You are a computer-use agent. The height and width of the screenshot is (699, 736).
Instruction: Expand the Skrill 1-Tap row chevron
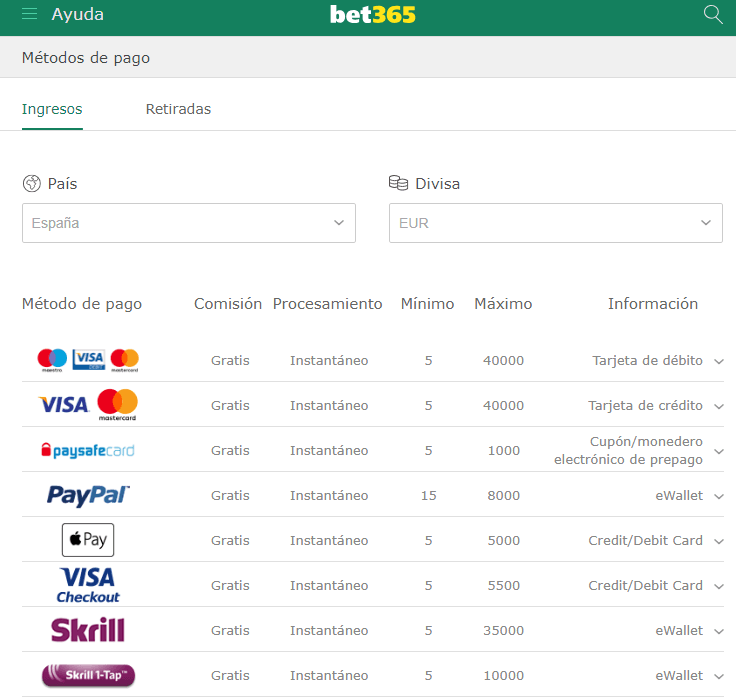coord(719,676)
